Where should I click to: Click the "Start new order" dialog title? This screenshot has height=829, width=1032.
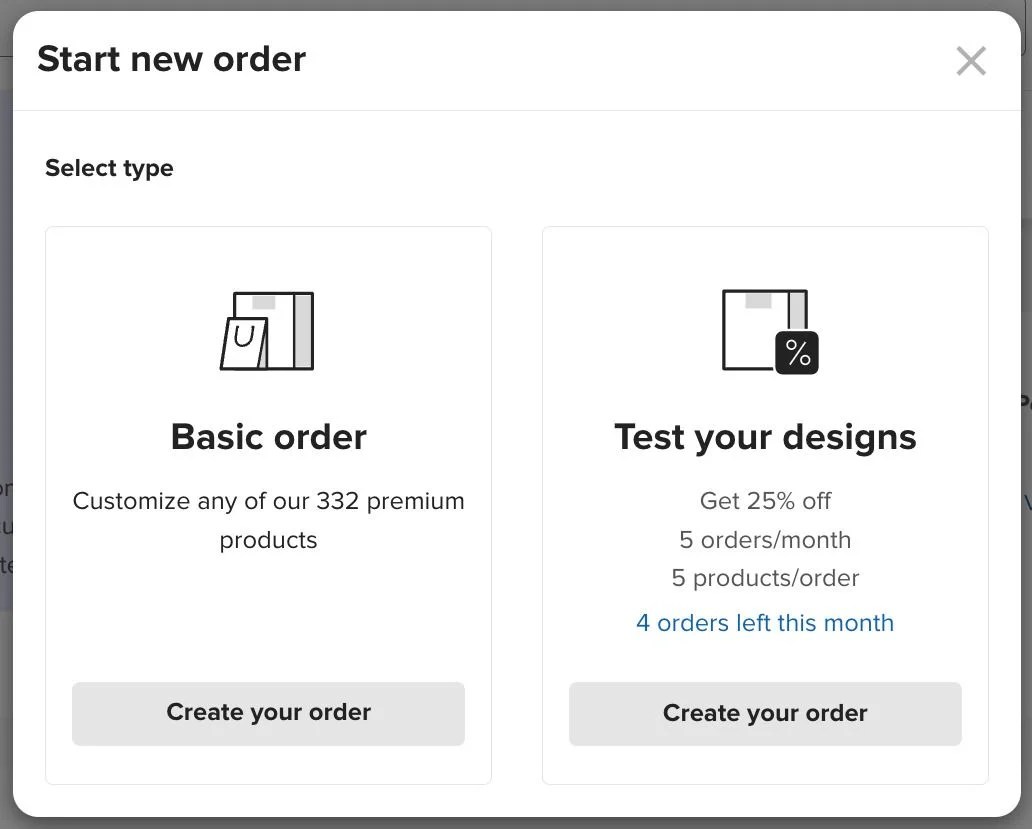tap(171, 59)
